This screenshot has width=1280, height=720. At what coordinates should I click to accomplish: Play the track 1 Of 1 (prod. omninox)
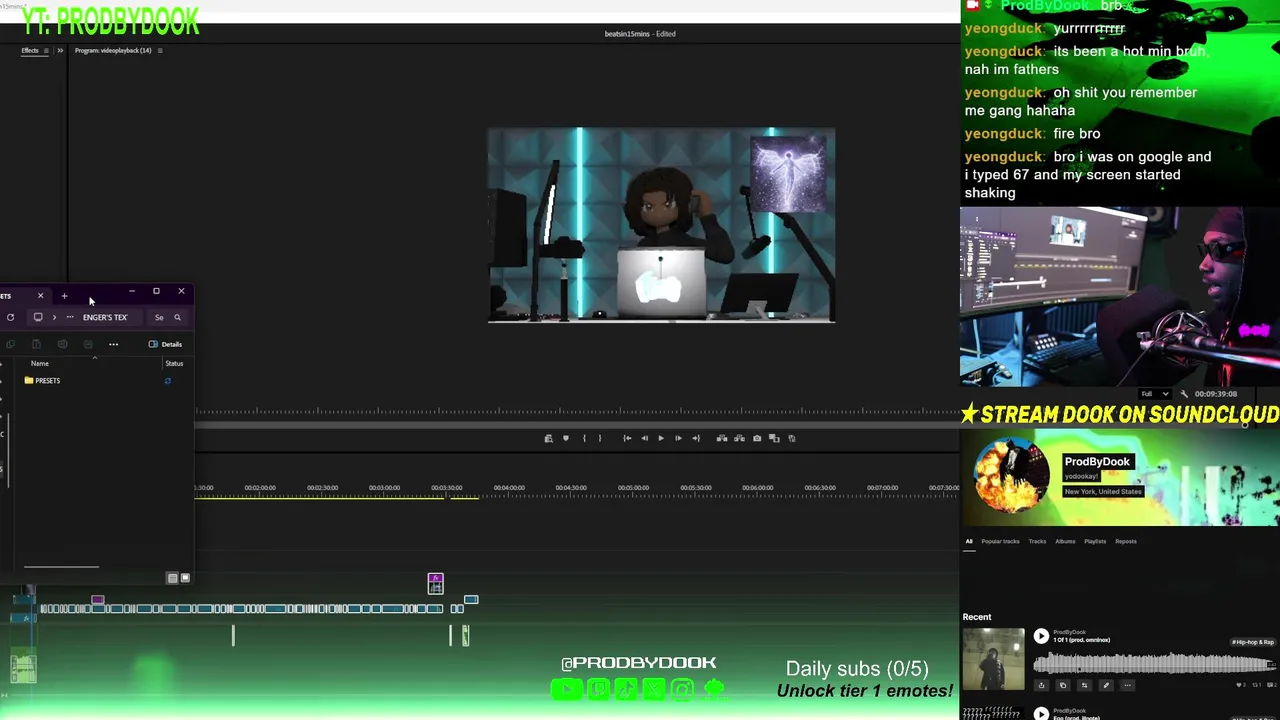1041,636
